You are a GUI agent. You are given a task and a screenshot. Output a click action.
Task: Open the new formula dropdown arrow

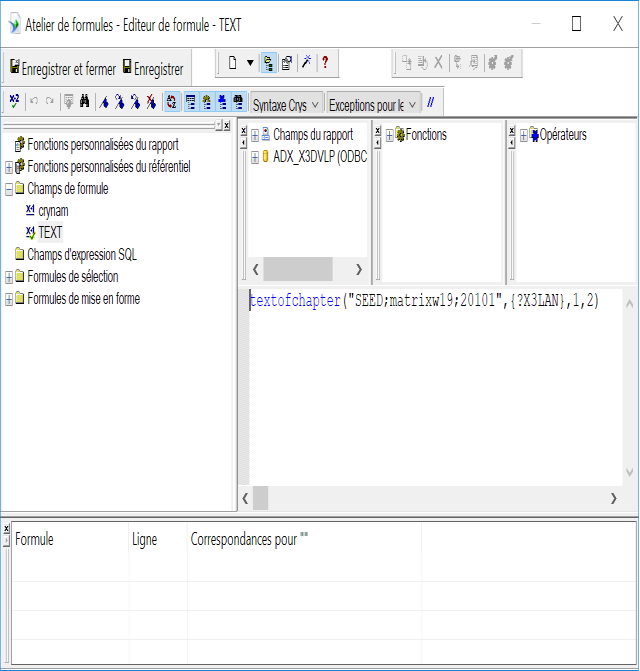[250, 63]
